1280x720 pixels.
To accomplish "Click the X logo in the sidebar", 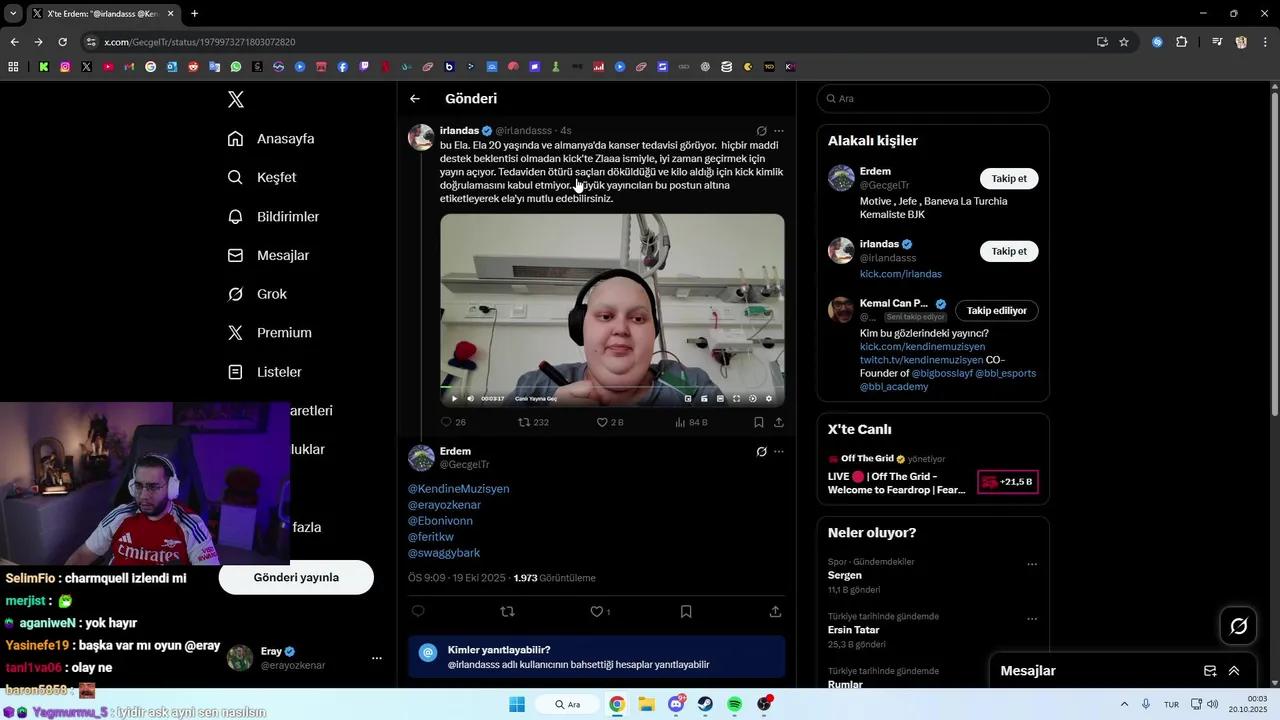I will click(x=236, y=99).
